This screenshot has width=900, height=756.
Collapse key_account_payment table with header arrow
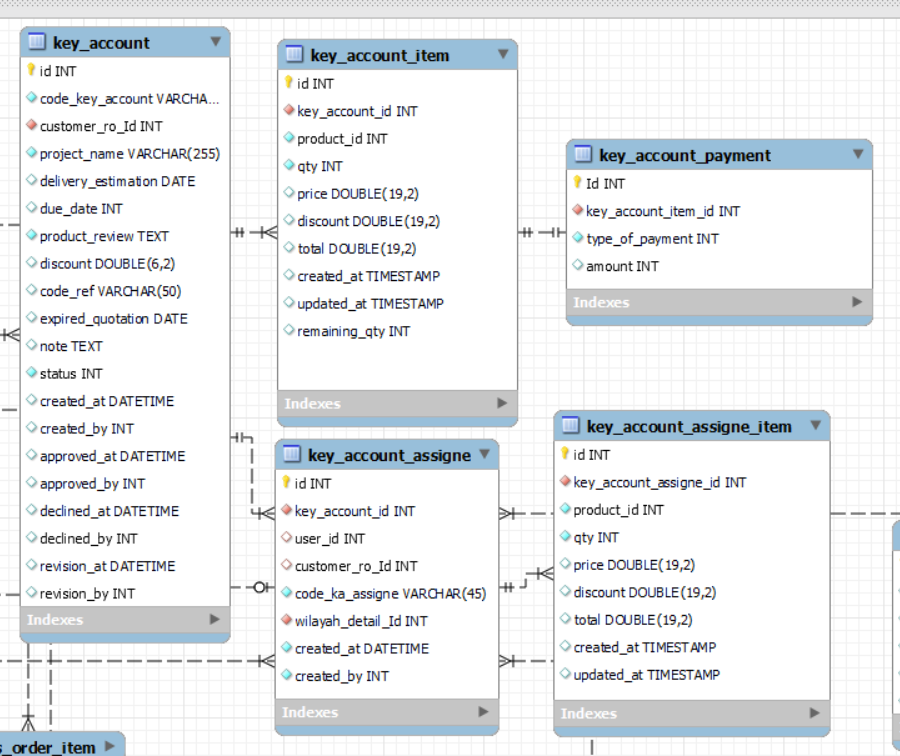857,154
